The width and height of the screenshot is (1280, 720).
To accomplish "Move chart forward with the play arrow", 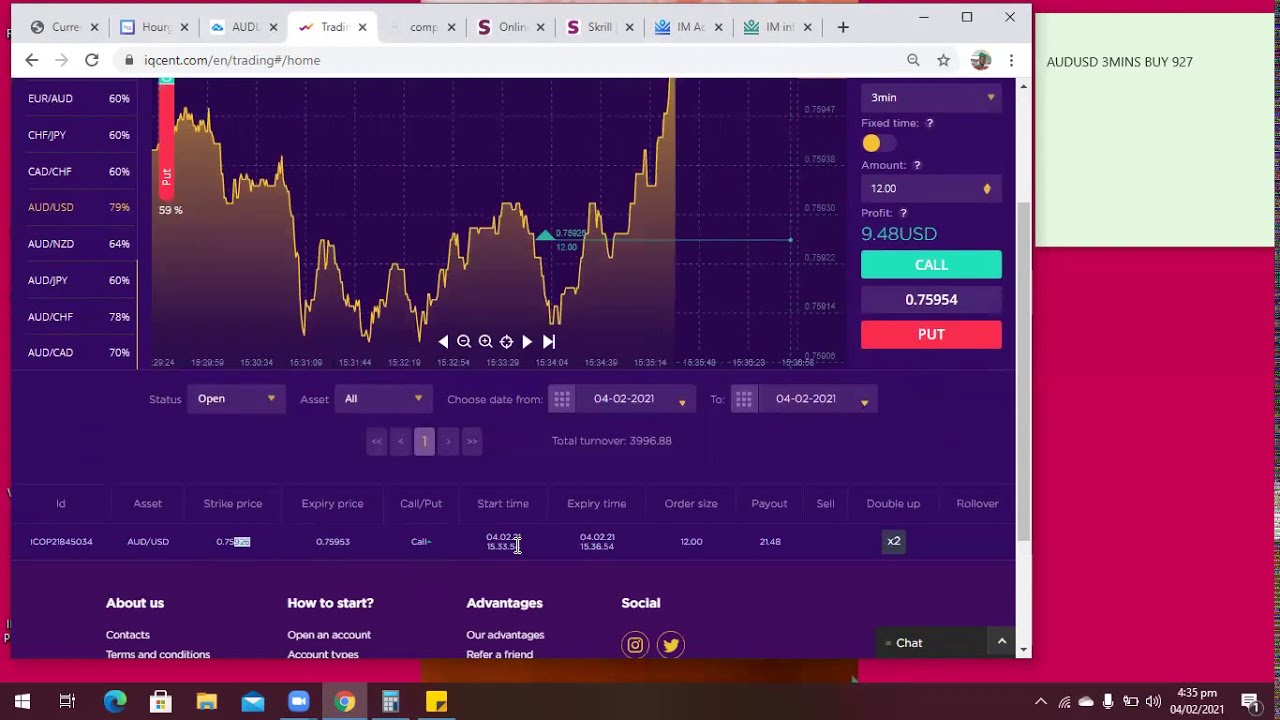I will [527, 341].
